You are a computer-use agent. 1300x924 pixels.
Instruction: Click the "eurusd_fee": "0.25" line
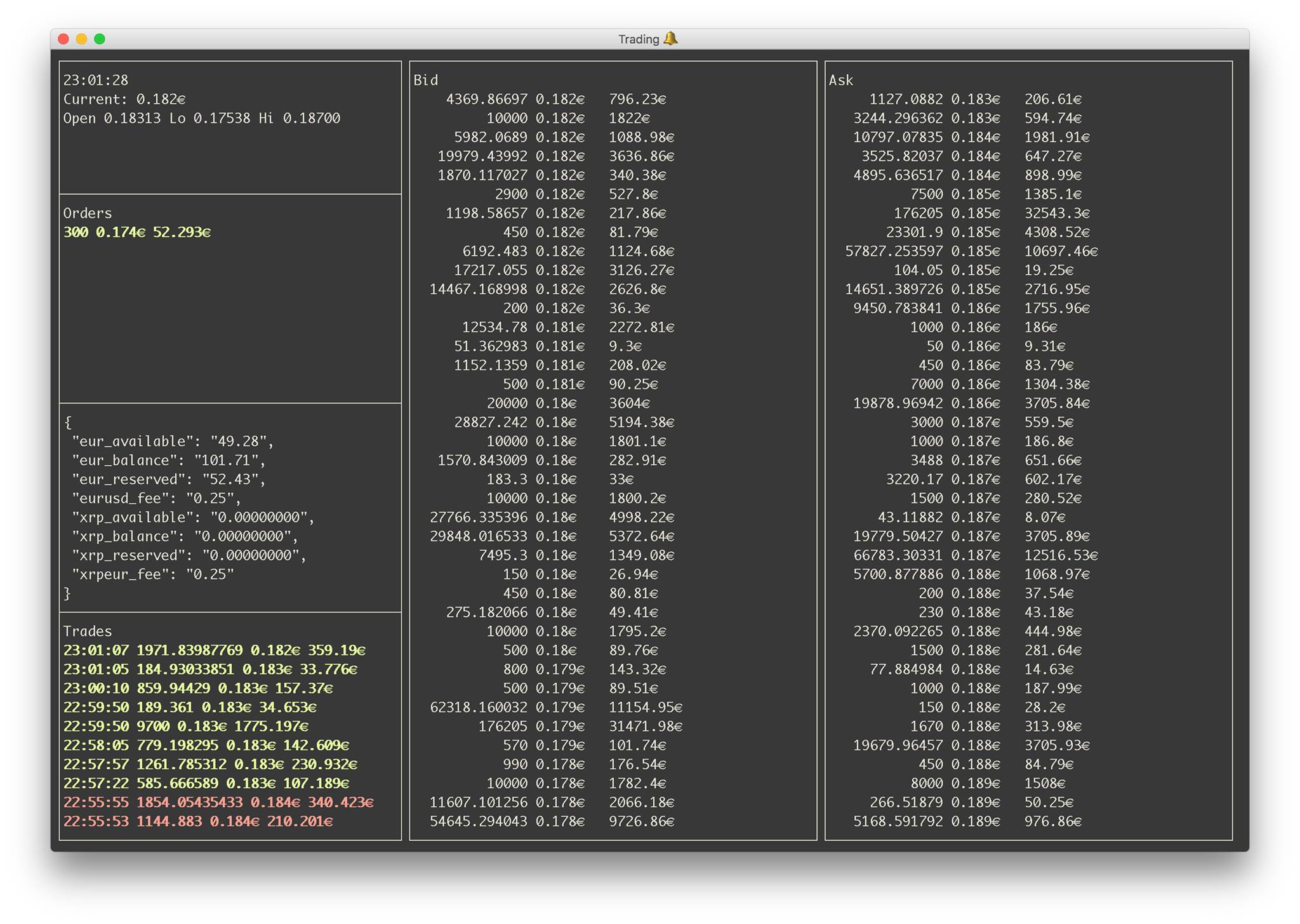[x=156, y=498]
